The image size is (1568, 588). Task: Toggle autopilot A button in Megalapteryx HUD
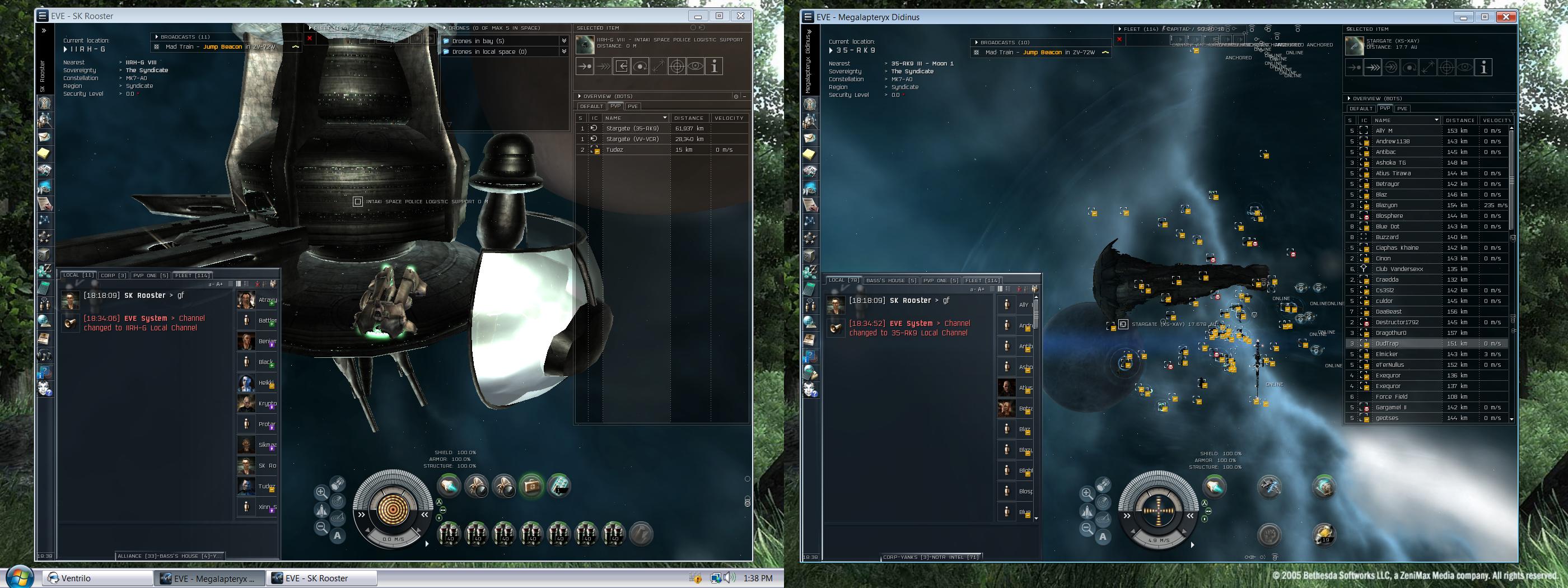(1103, 537)
